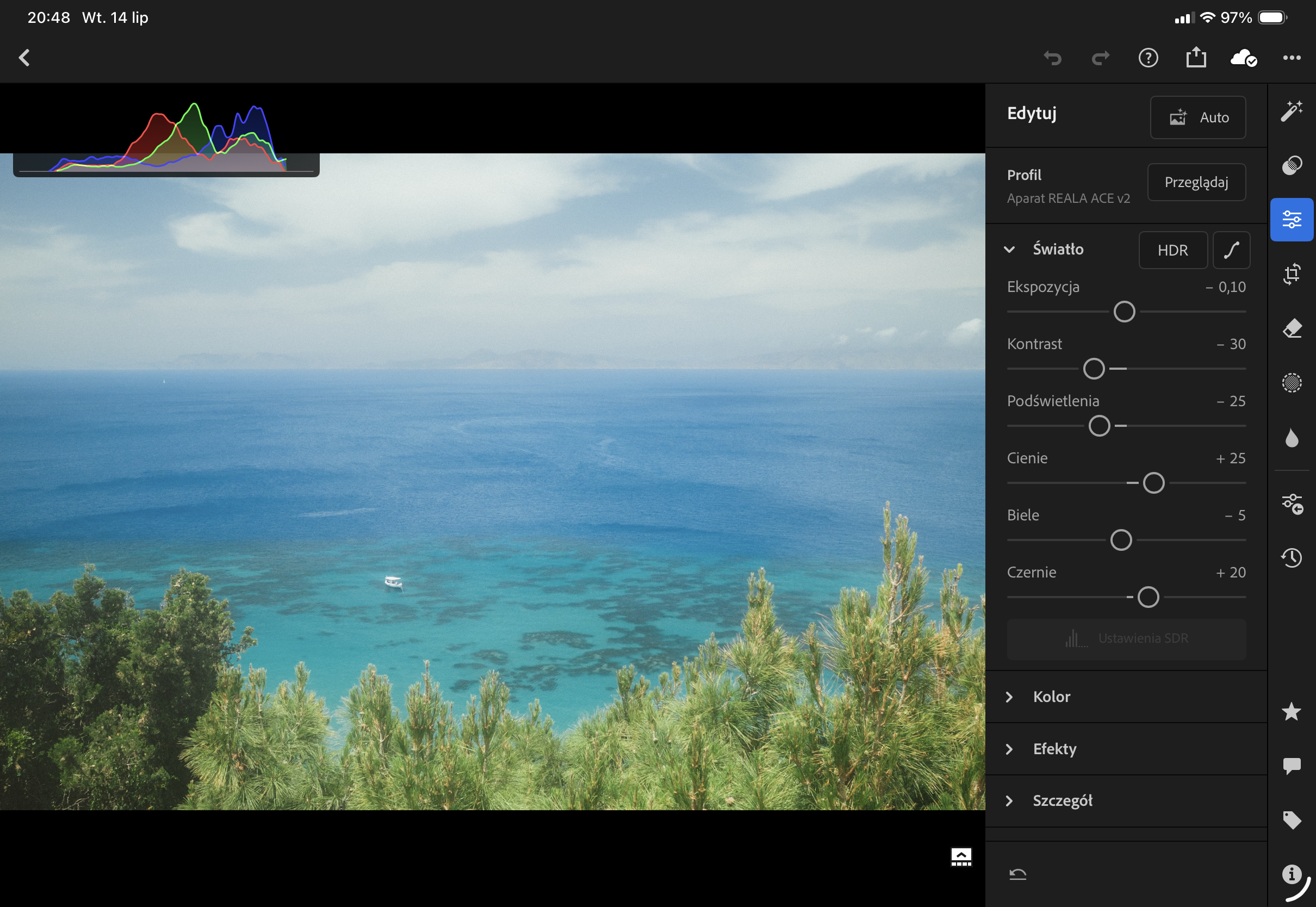This screenshot has width=1316, height=907.
Task: Open the lens blur droplet tool
Action: coord(1292,438)
